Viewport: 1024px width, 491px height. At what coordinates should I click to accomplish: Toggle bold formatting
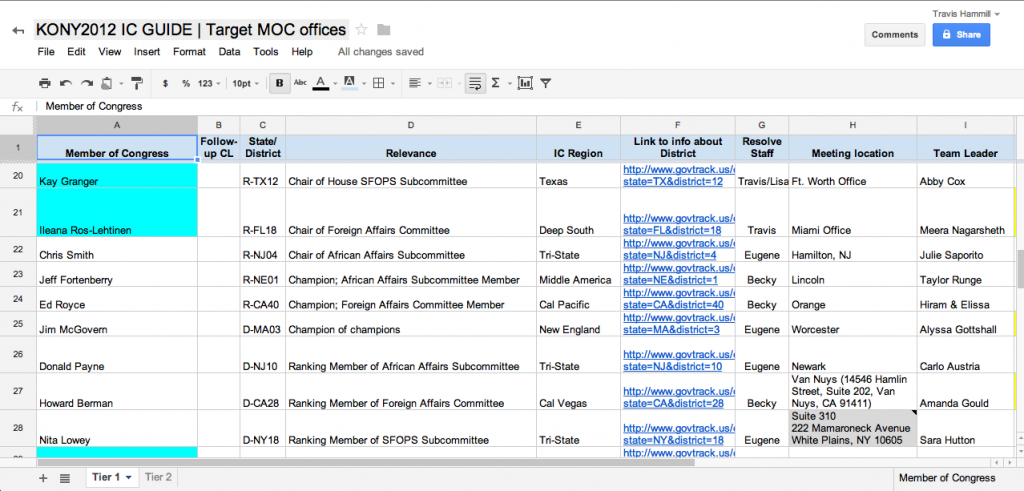click(x=280, y=84)
